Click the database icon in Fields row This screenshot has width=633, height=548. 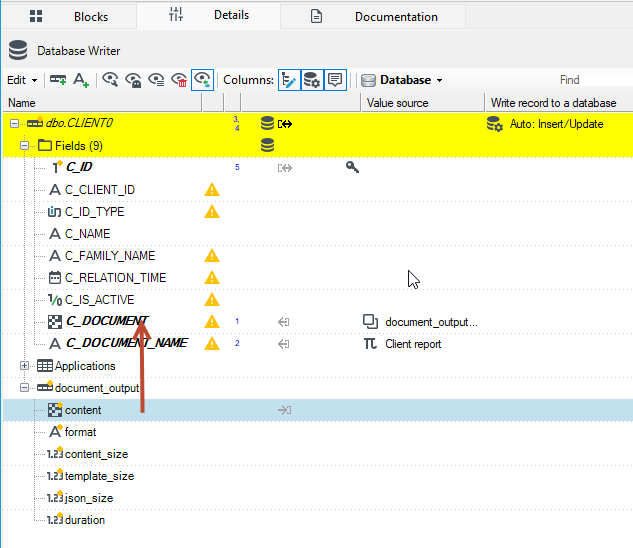pyautogui.click(x=267, y=145)
